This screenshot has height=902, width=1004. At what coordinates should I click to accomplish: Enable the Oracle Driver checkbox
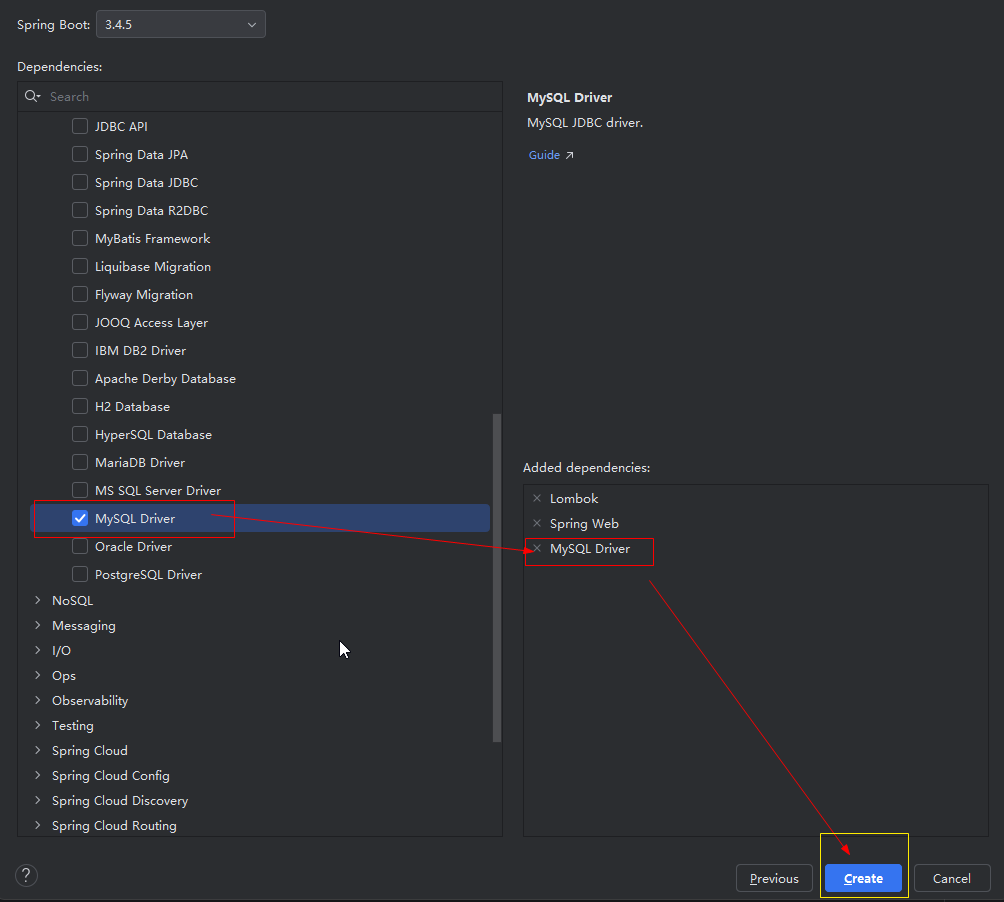80,546
